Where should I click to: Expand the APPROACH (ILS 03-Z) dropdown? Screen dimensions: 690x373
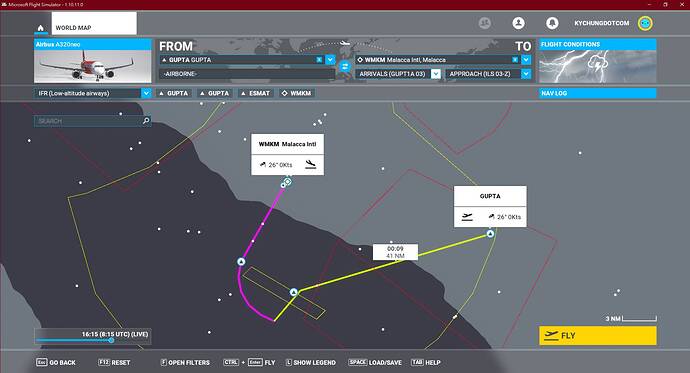(x=526, y=74)
